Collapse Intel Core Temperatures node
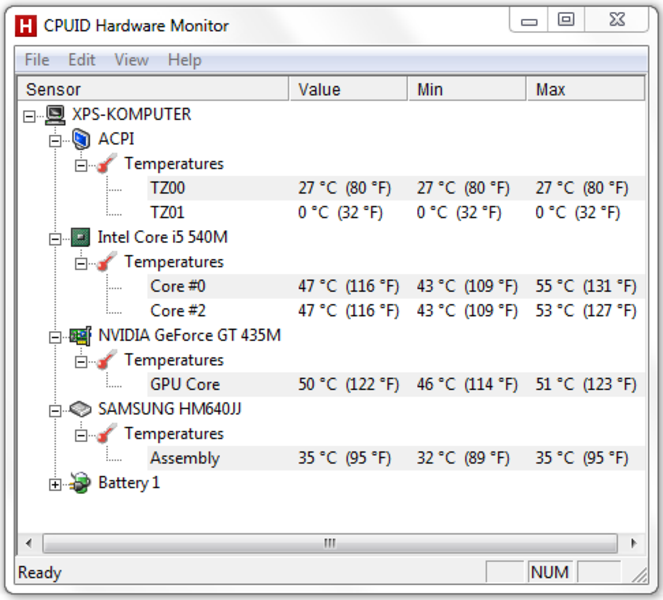The image size is (663, 600). 81,263
